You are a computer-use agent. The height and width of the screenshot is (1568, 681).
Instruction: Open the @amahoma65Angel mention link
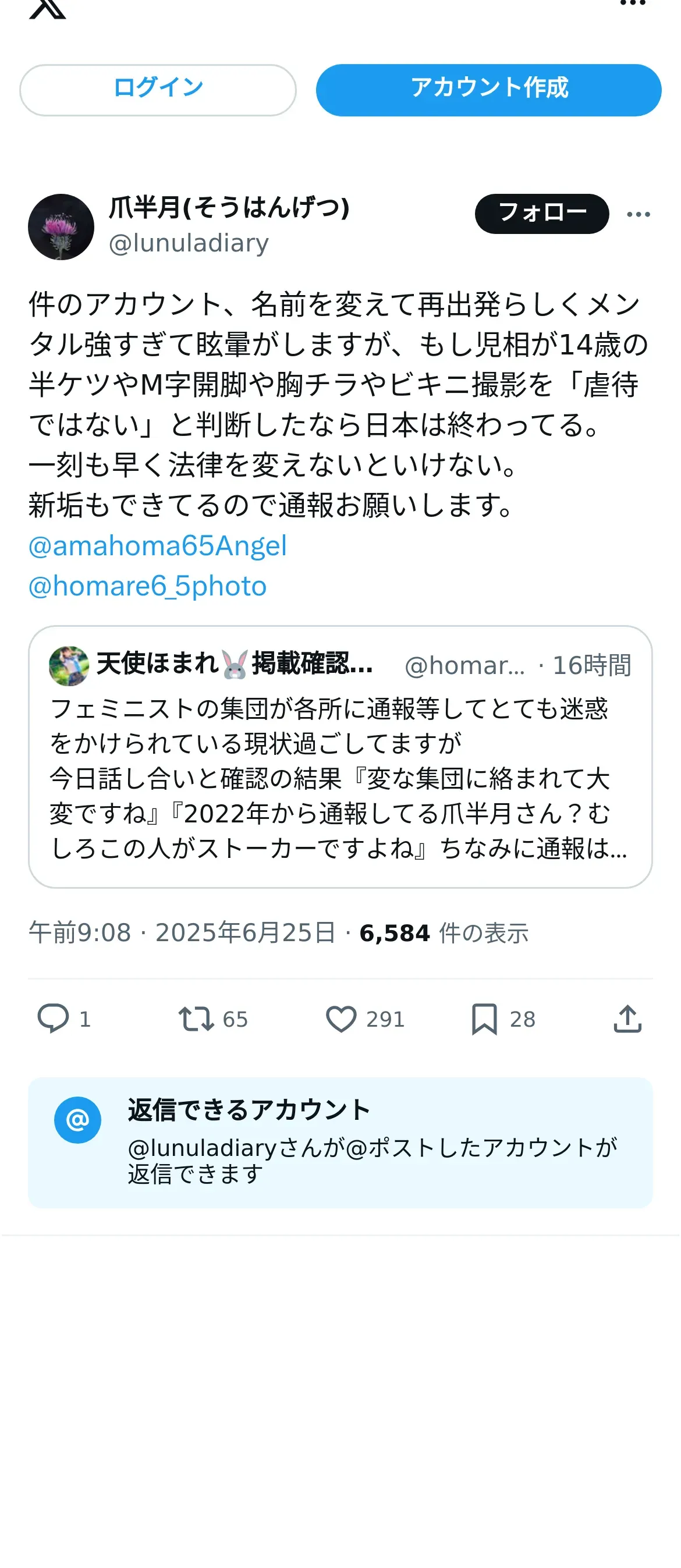click(x=158, y=546)
